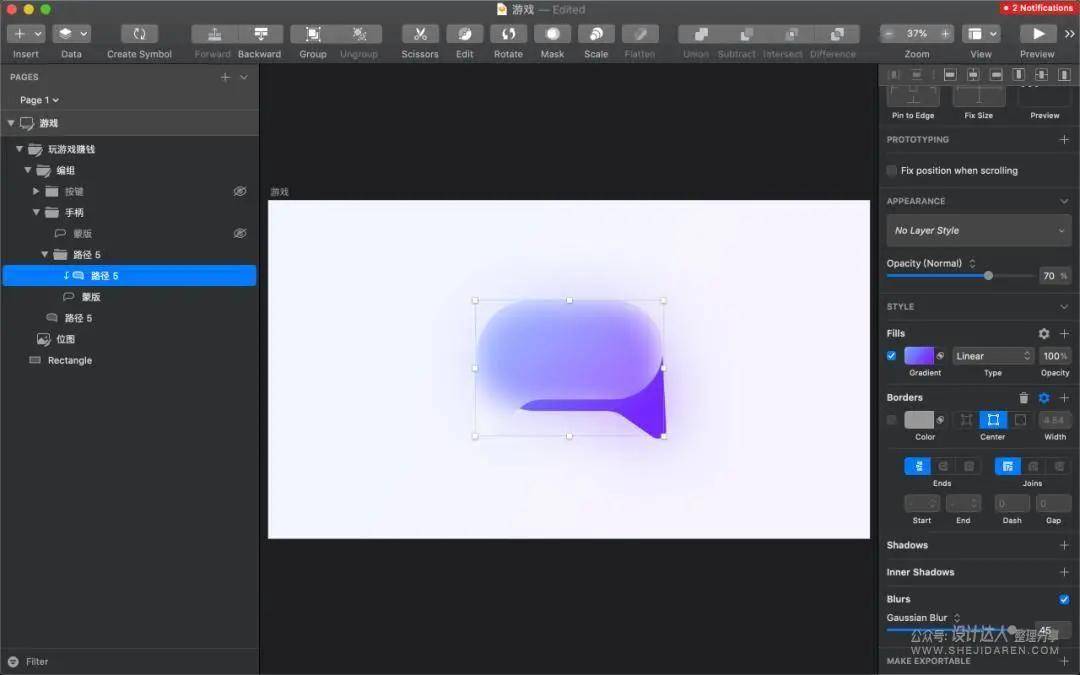Add a new shadow with plus button
Viewport: 1080px width, 675px height.
coord(1064,545)
